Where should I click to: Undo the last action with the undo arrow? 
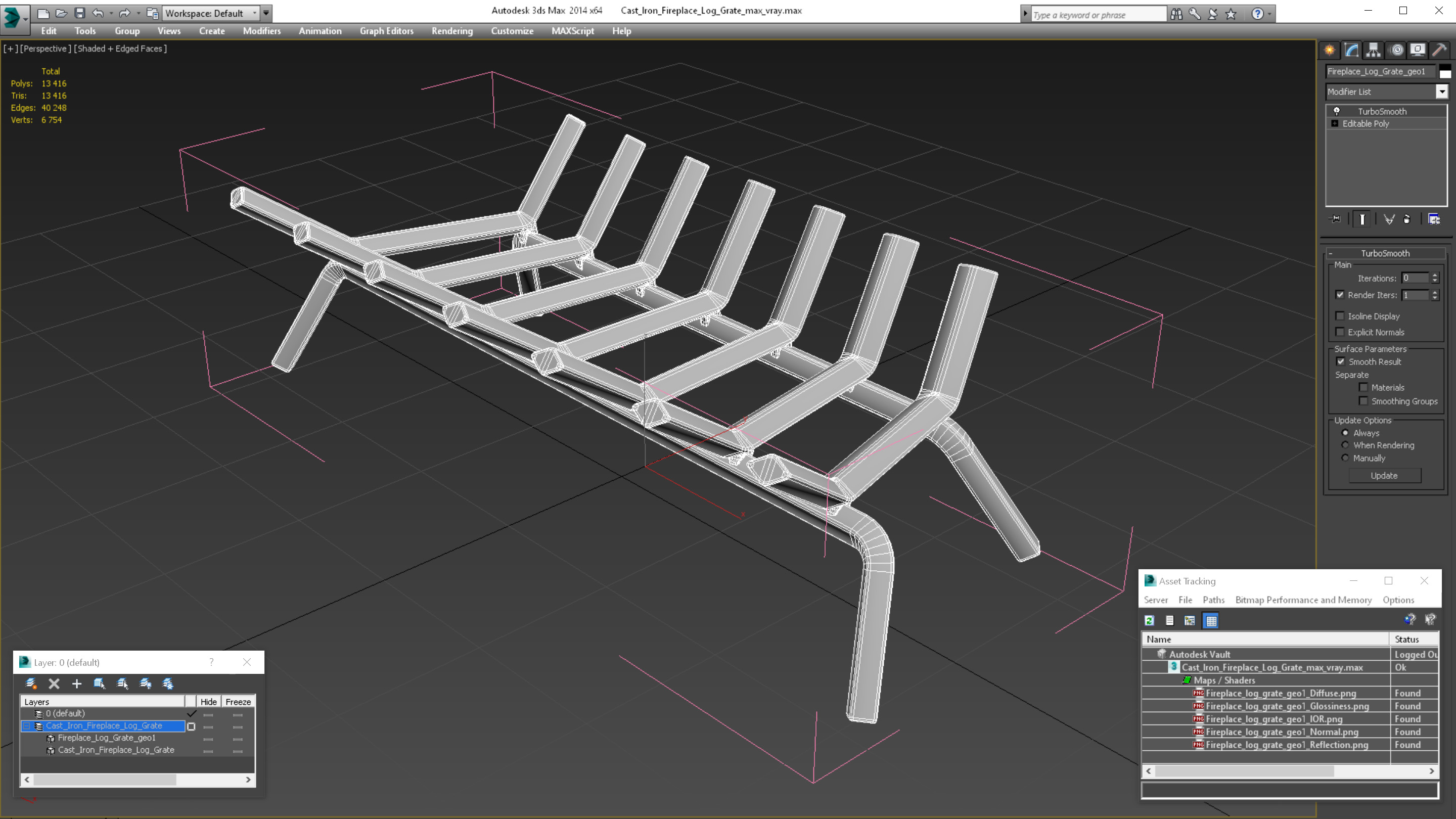click(98, 13)
